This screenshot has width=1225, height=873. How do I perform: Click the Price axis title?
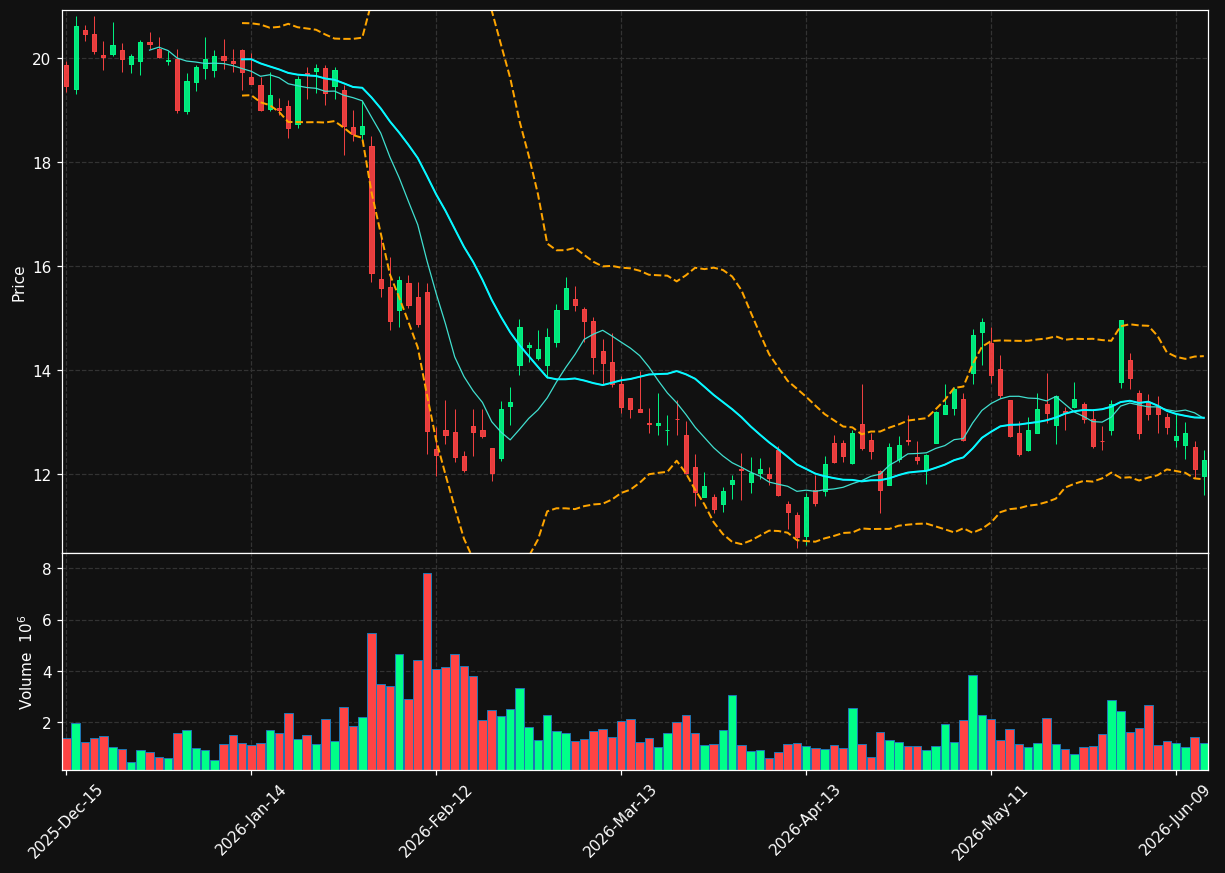pyautogui.click(x=19, y=283)
